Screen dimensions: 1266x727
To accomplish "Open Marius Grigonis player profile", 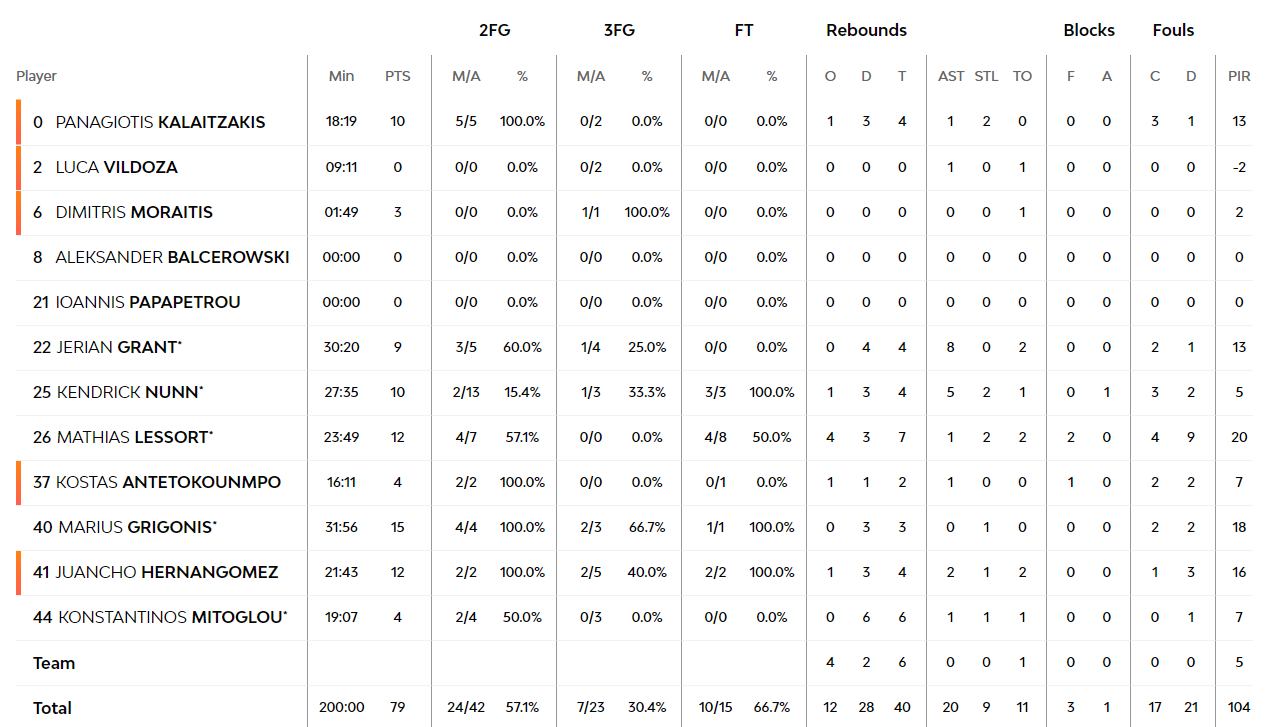I will point(136,527).
